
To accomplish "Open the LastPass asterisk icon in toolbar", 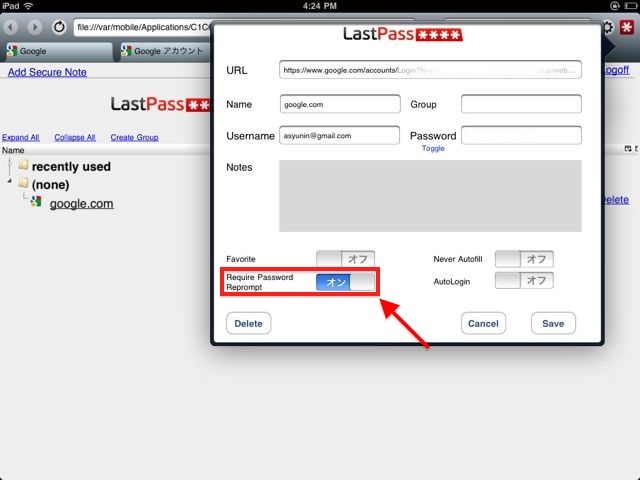I will [x=627, y=27].
